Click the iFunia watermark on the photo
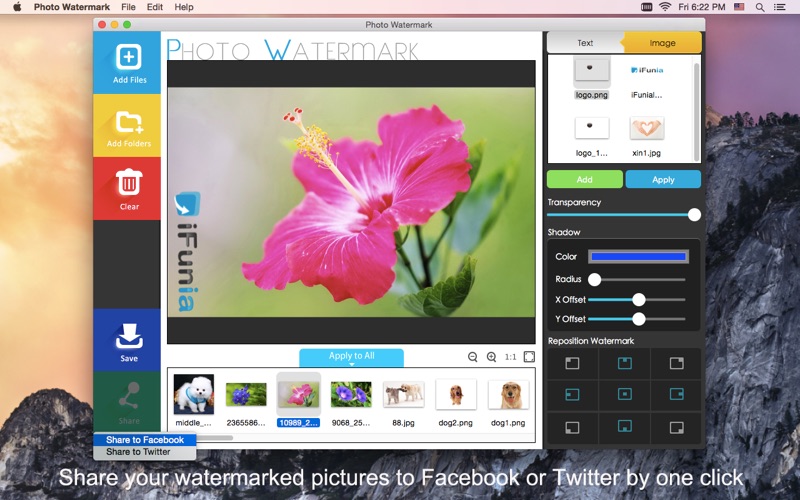This screenshot has height=500, width=800. pyautogui.click(x=187, y=252)
